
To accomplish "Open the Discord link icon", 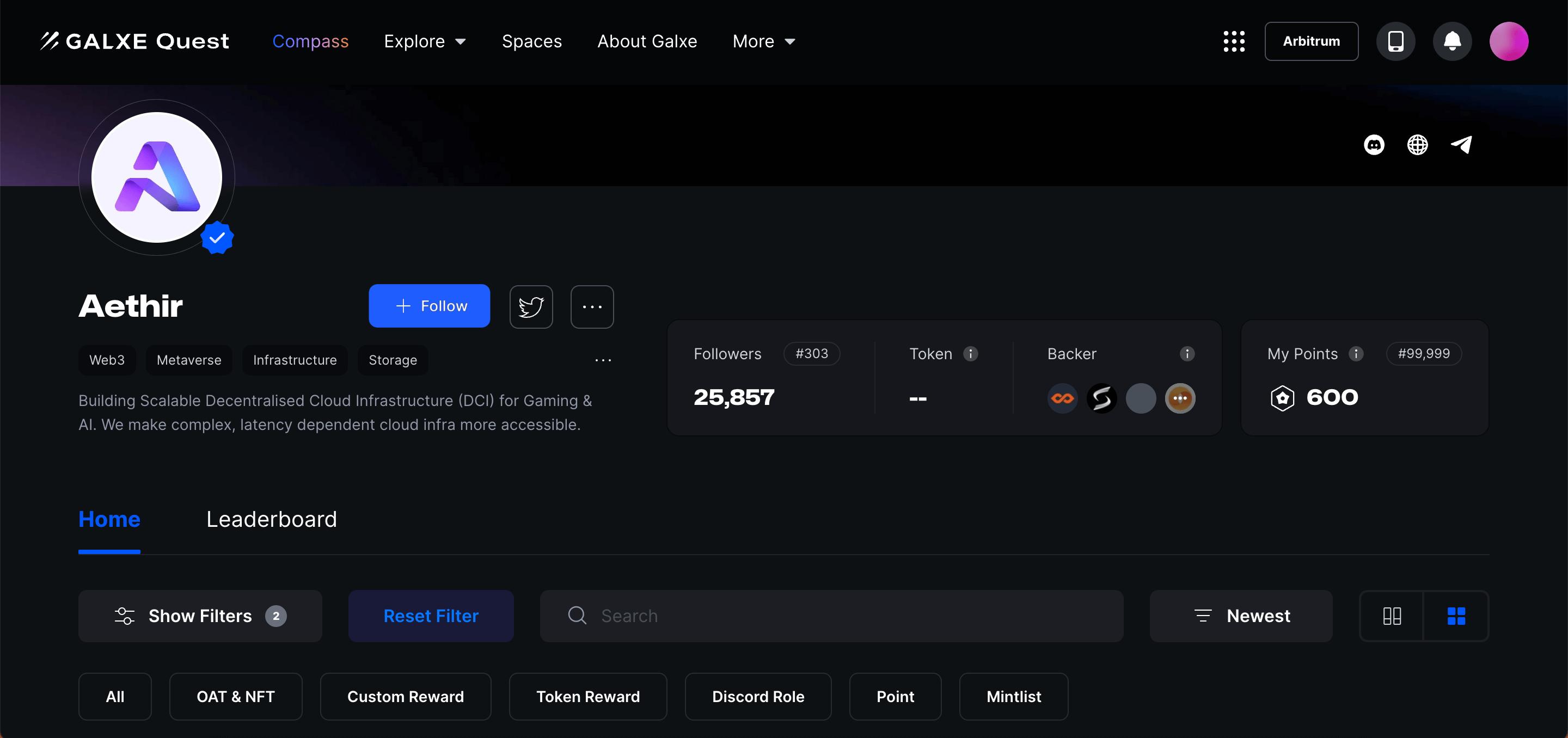I will pyautogui.click(x=1374, y=145).
